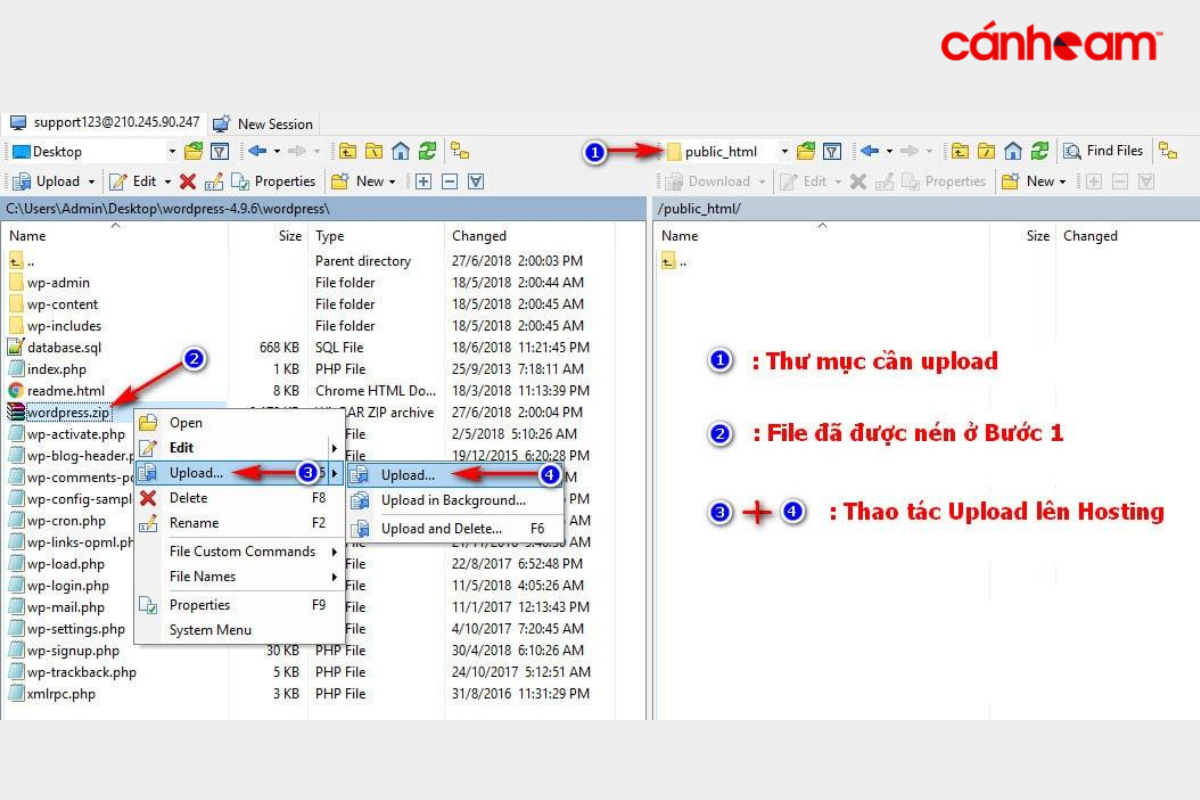Viewport: 1200px width, 800px height.
Task: Click the invert selection icon in the local toolbar
Action: [x=476, y=181]
